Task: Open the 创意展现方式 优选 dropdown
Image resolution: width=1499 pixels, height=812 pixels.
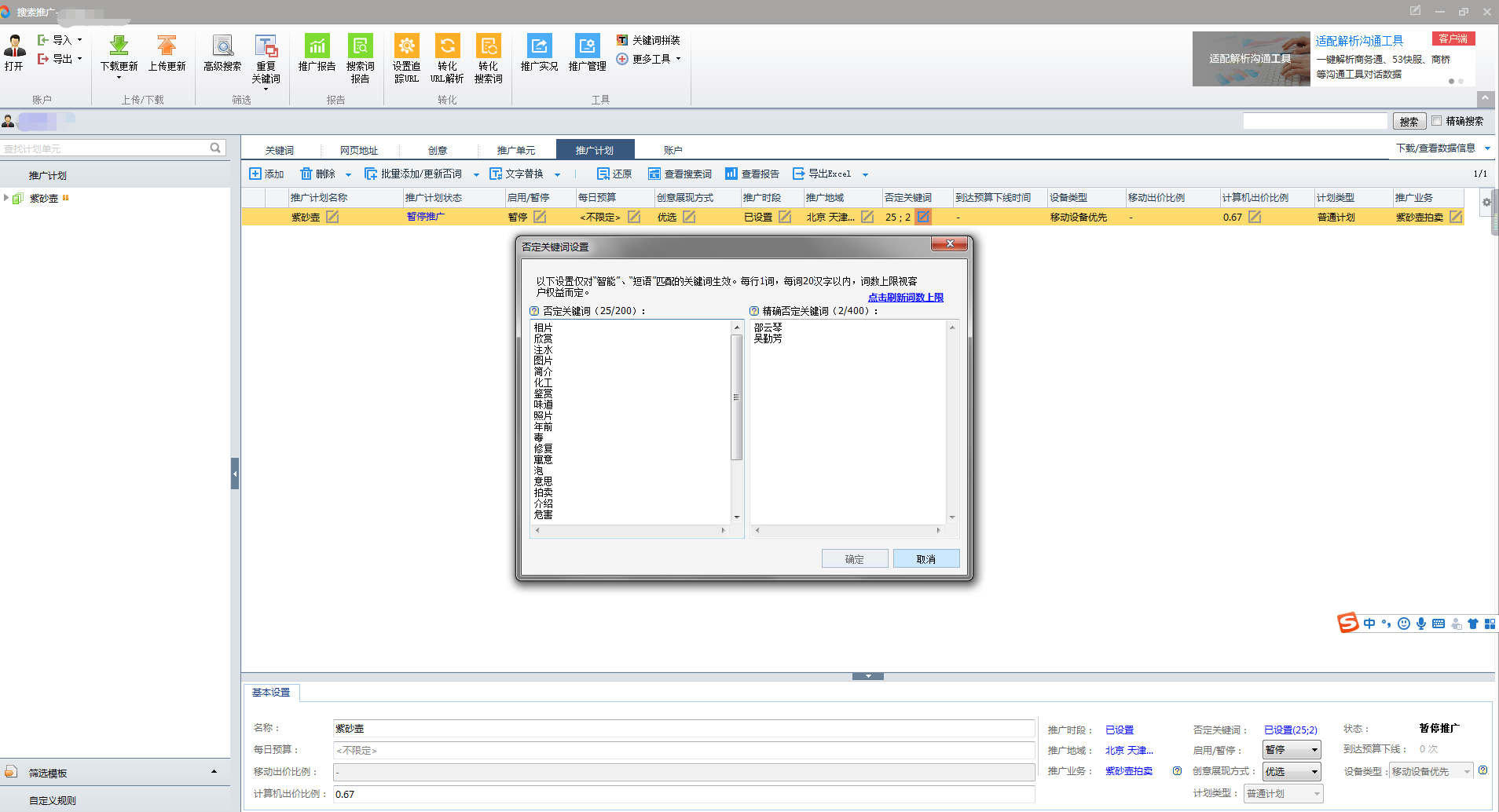Action: [x=1292, y=772]
